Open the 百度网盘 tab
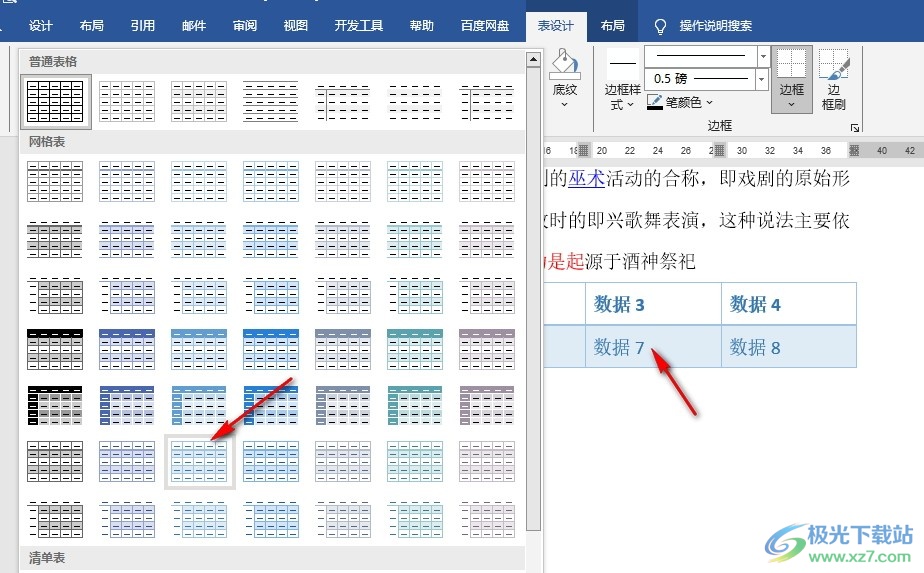The image size is (924, 573). [x=485, y=25]
